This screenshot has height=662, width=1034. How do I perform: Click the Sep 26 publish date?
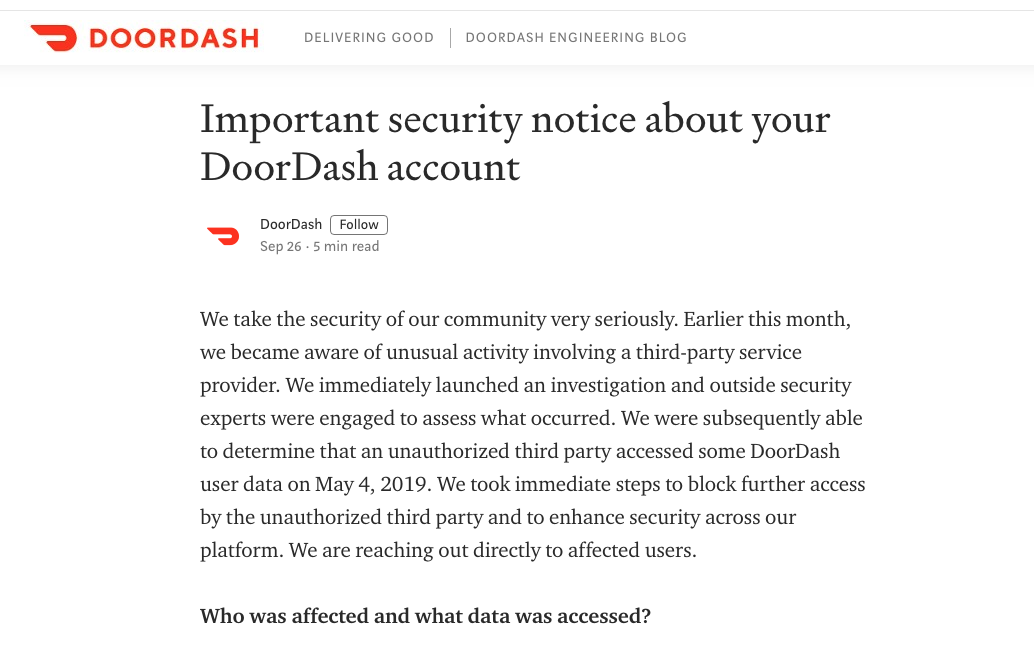(x=280, y=246)
